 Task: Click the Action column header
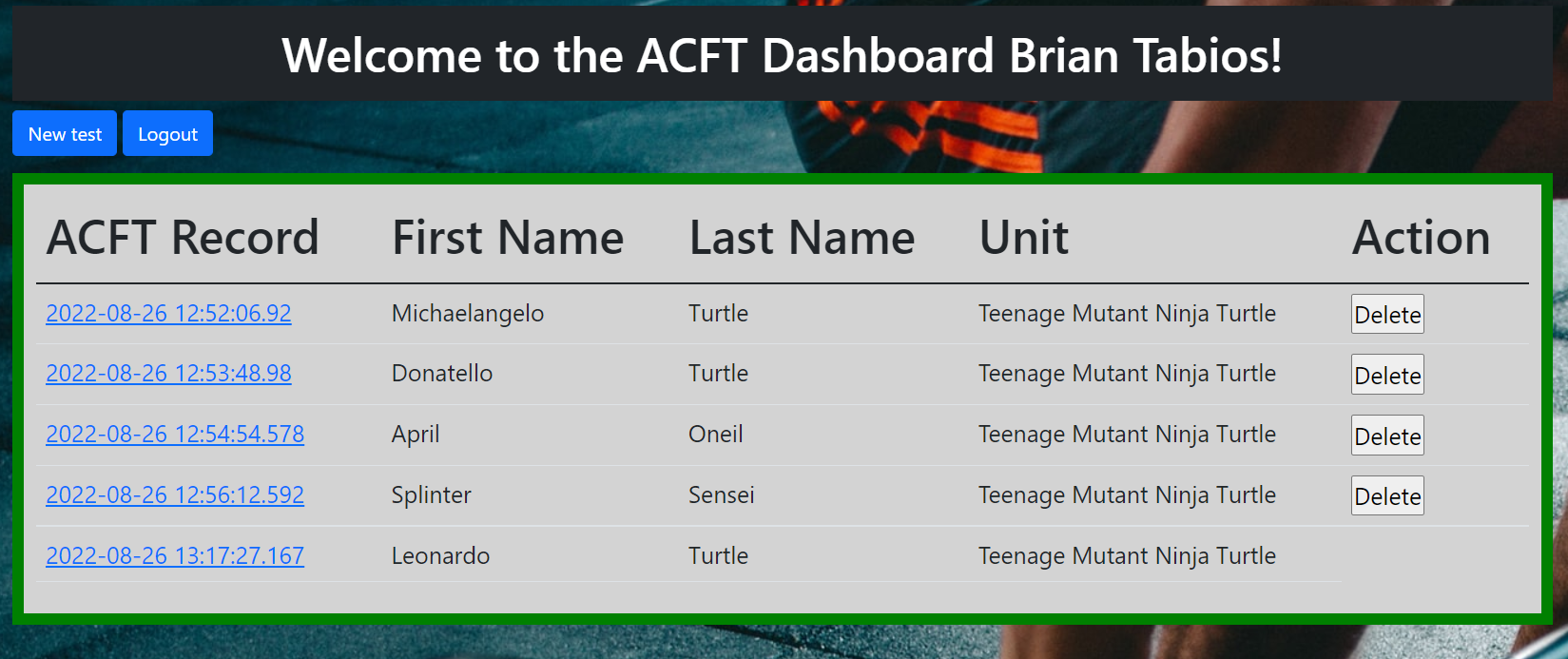1421,238
